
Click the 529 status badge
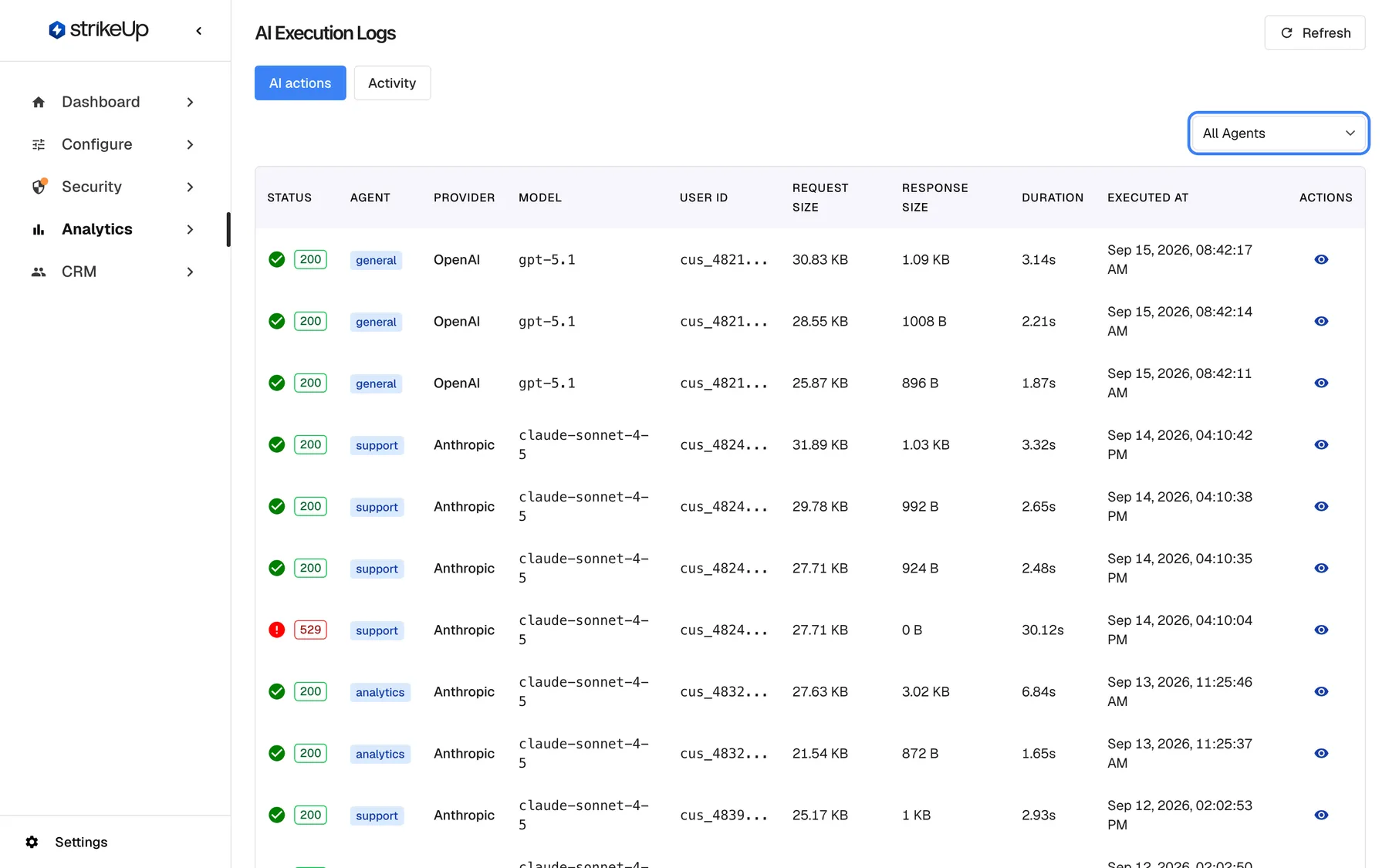pyautogui.click(x=310, y=630)
